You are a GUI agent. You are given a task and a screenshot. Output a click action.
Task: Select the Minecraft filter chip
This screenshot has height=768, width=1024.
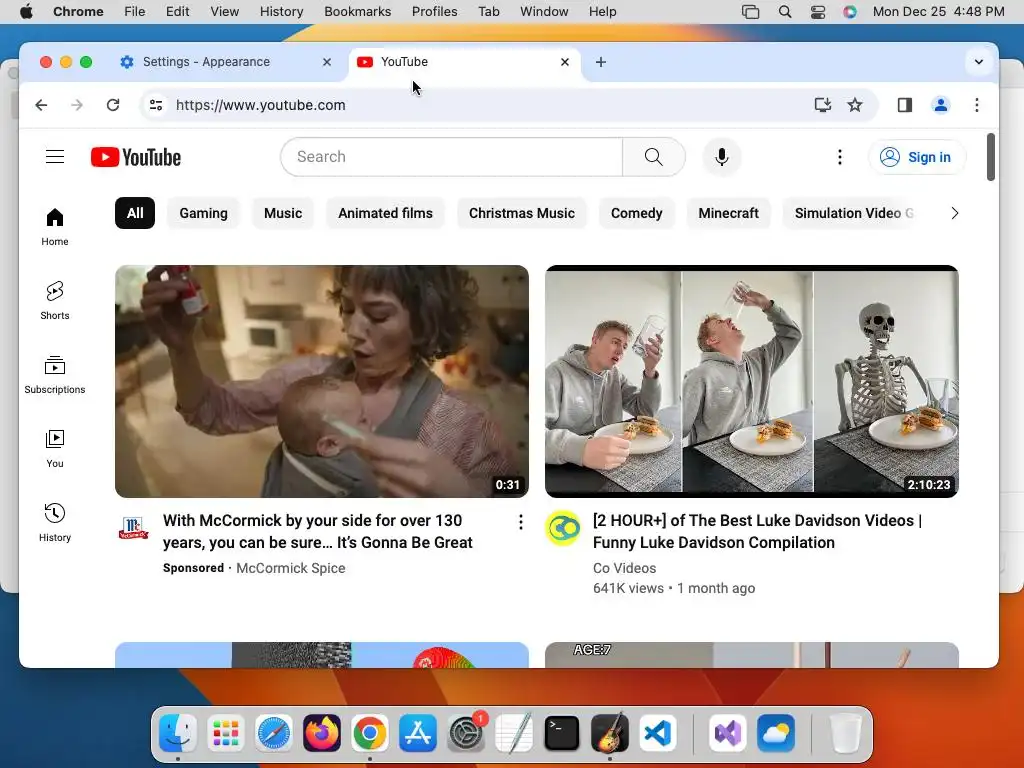click(728, 213)
